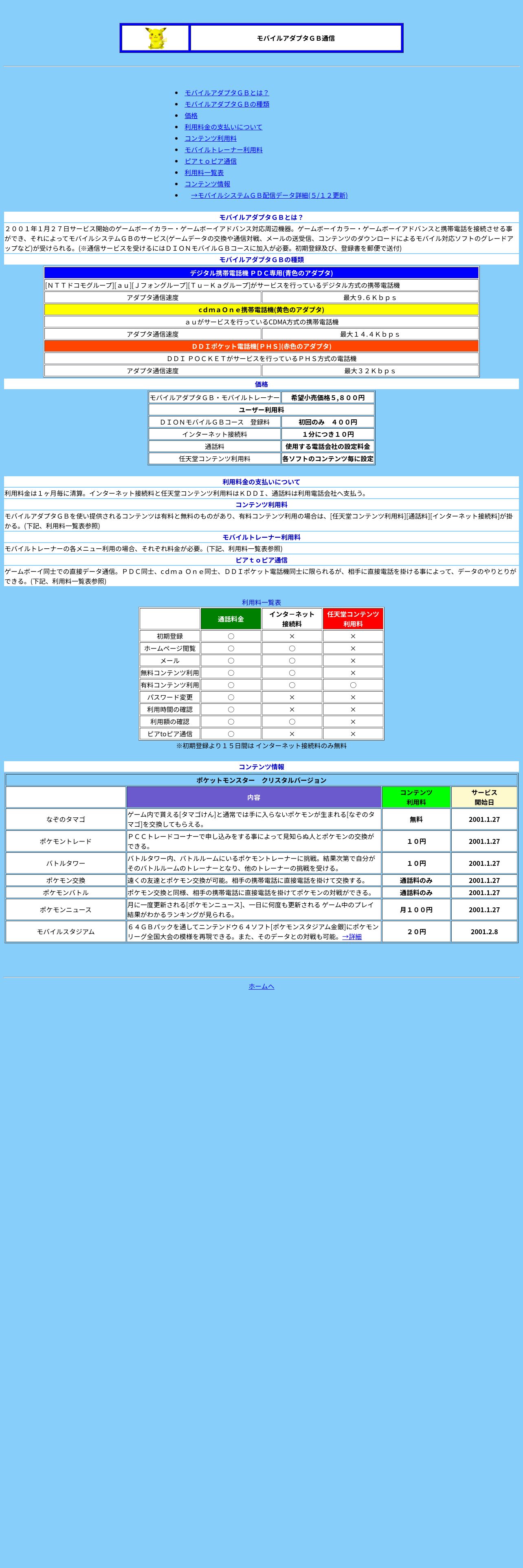Viewport: 523px width, 1568px height.
Task: Select the モバイルスタジアム row name
Action: tap(66, 931)
